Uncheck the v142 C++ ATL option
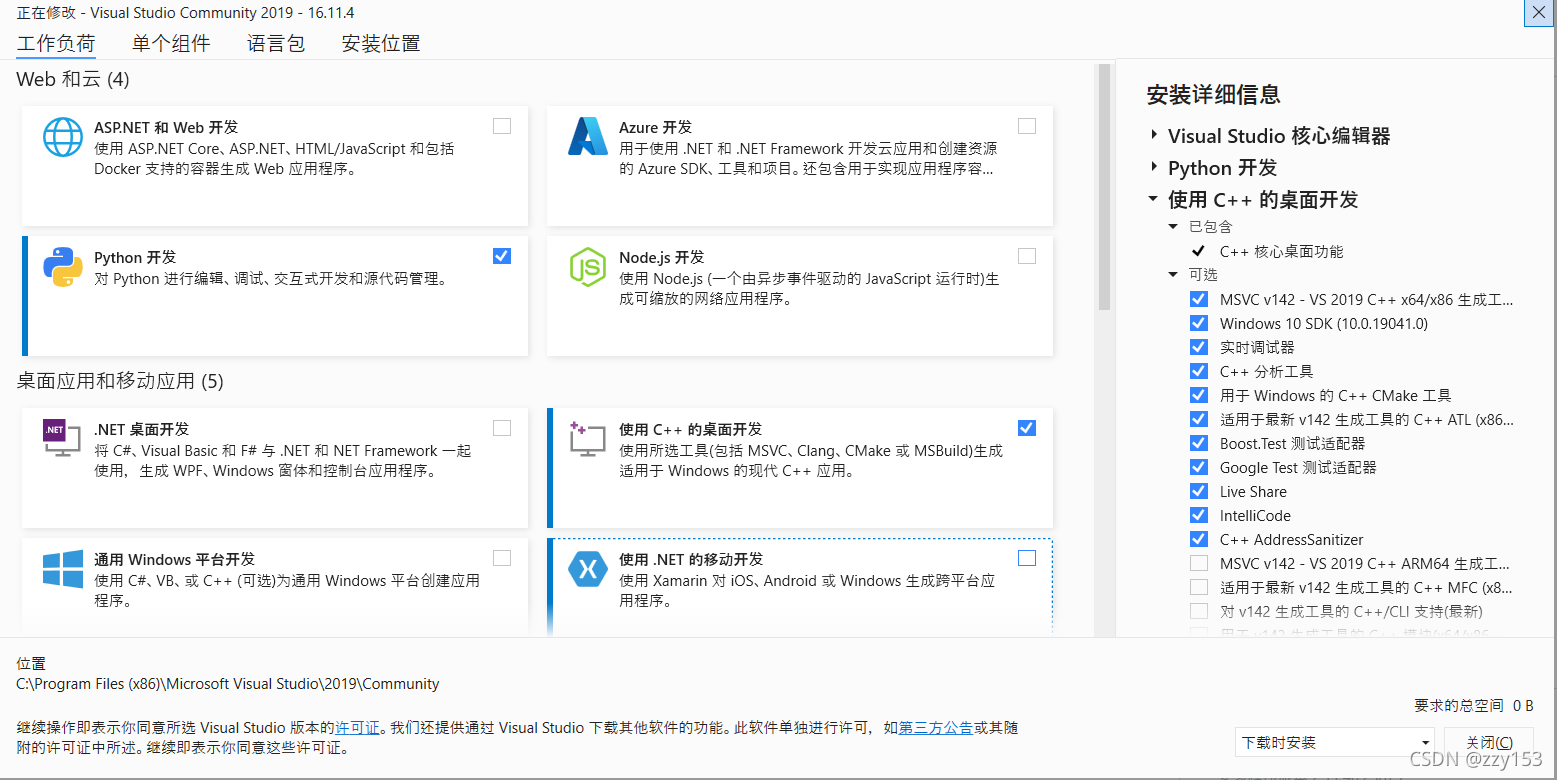1557x780 pixels. 1199,419
